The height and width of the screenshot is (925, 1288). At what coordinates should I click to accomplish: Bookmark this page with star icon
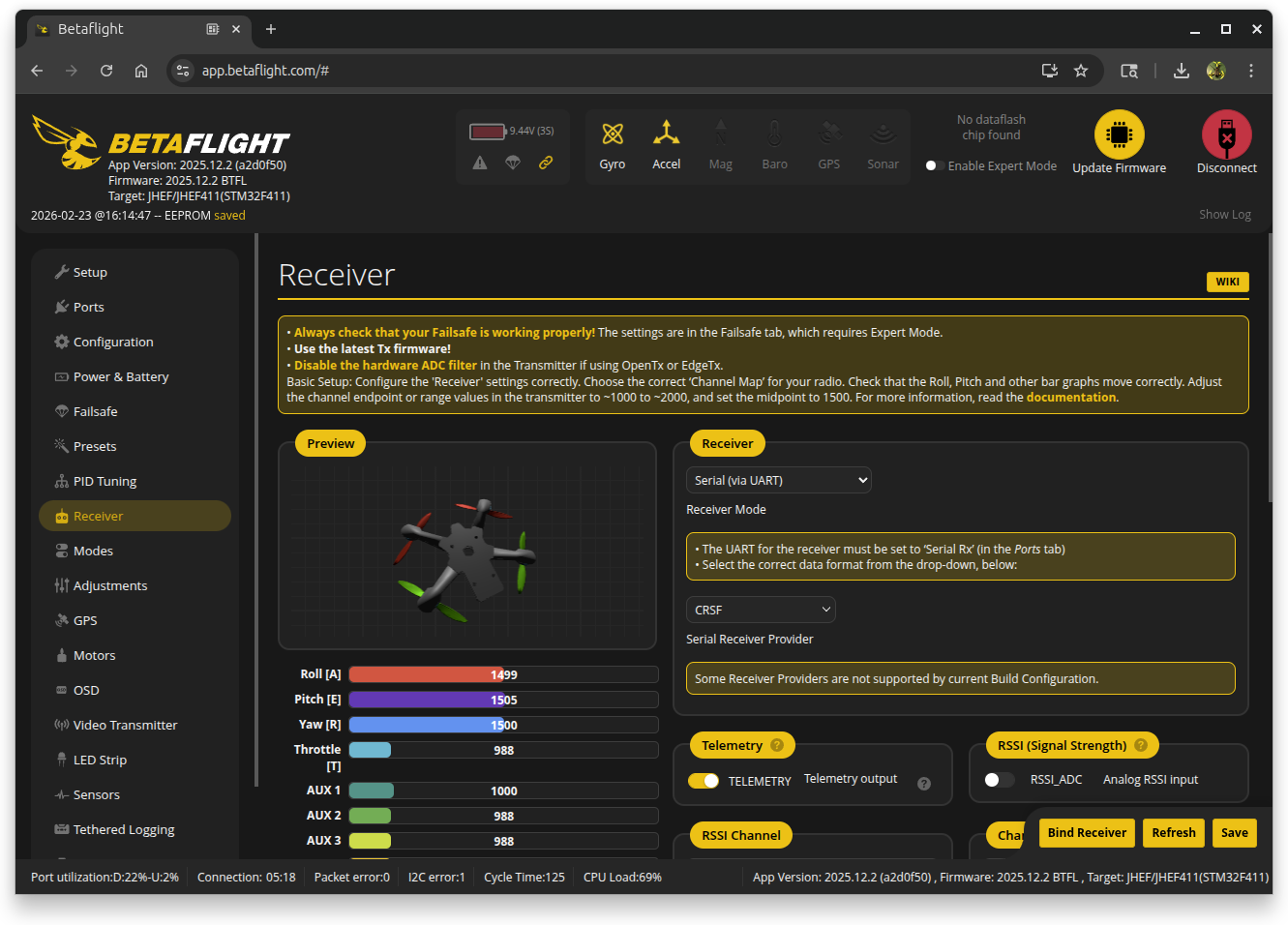1081,71
